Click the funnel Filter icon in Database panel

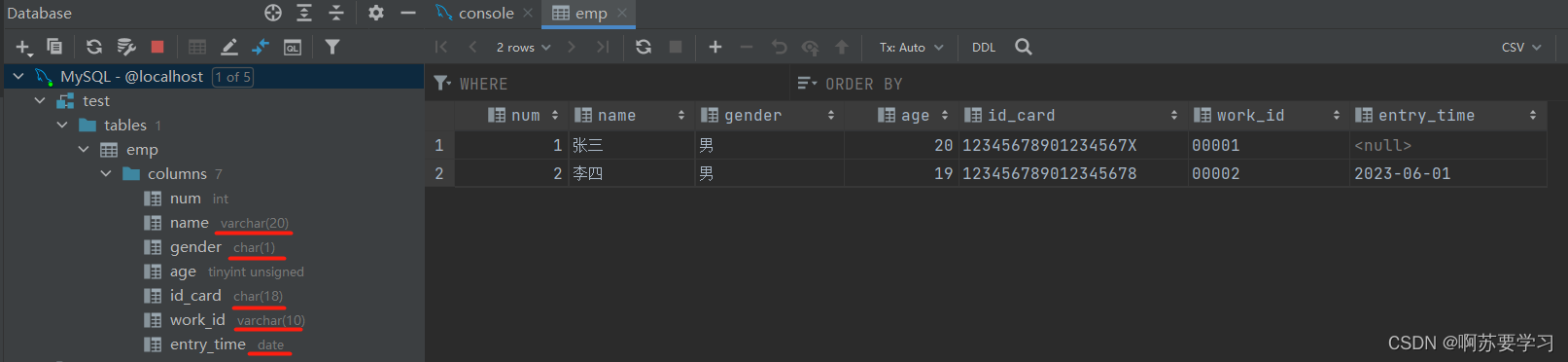(x=332, y=47)
